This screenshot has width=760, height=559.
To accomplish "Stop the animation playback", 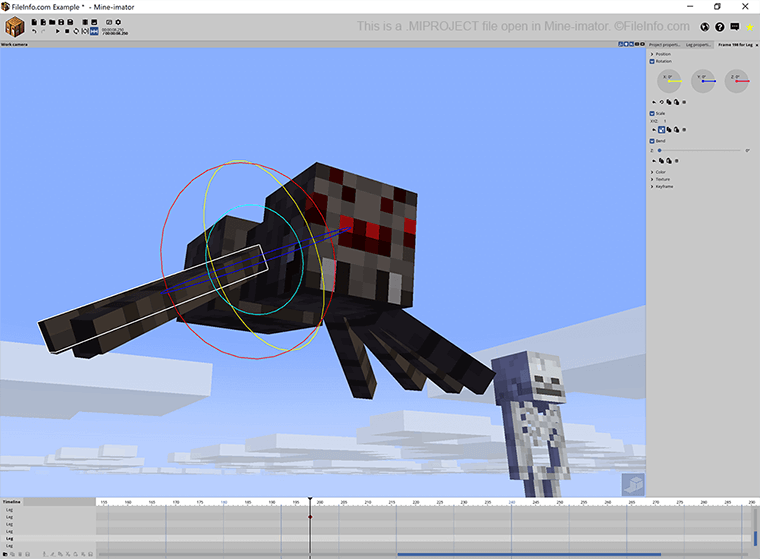I will 67,32.
